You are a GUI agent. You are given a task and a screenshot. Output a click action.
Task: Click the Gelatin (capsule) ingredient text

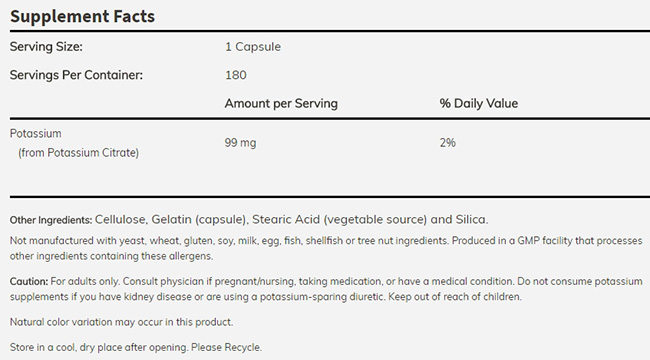point(200,219)
